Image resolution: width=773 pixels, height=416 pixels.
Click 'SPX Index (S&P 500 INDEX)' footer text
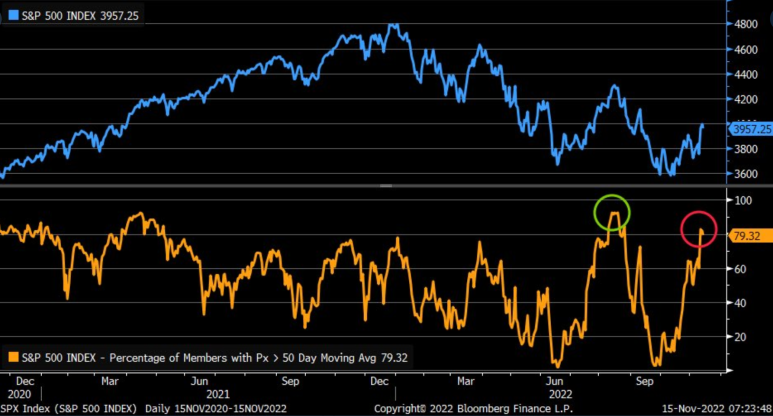[69, 409]
